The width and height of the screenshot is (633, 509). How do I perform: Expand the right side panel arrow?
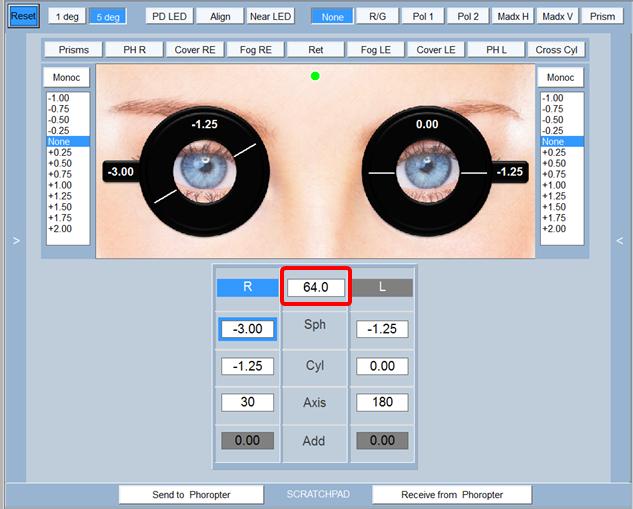pos(619,240)
